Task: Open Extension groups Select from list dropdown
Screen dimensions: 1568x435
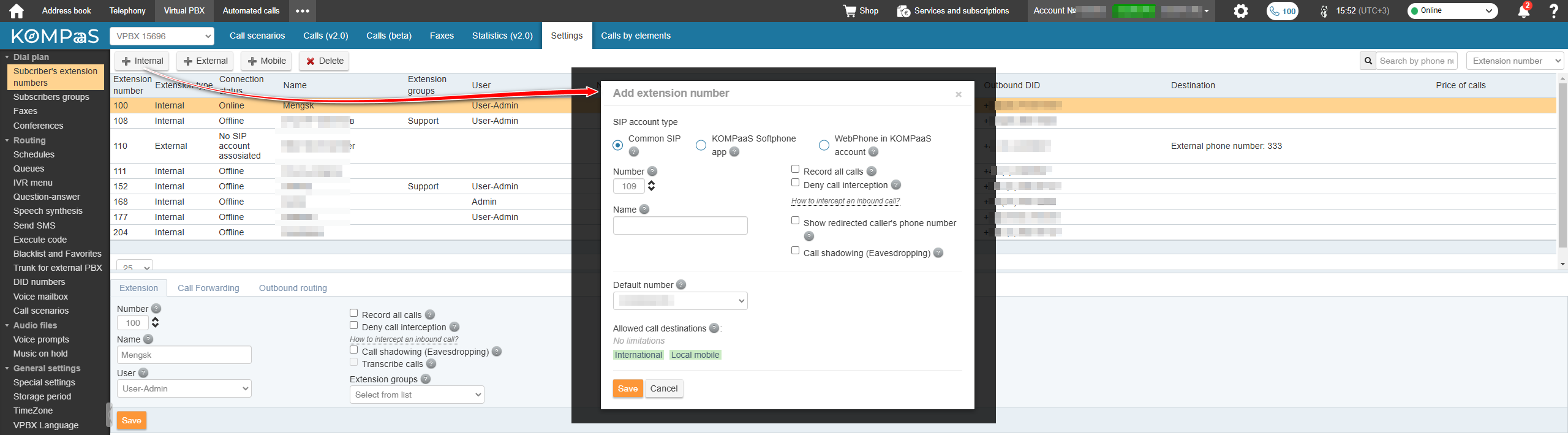Action: [417, 395]
